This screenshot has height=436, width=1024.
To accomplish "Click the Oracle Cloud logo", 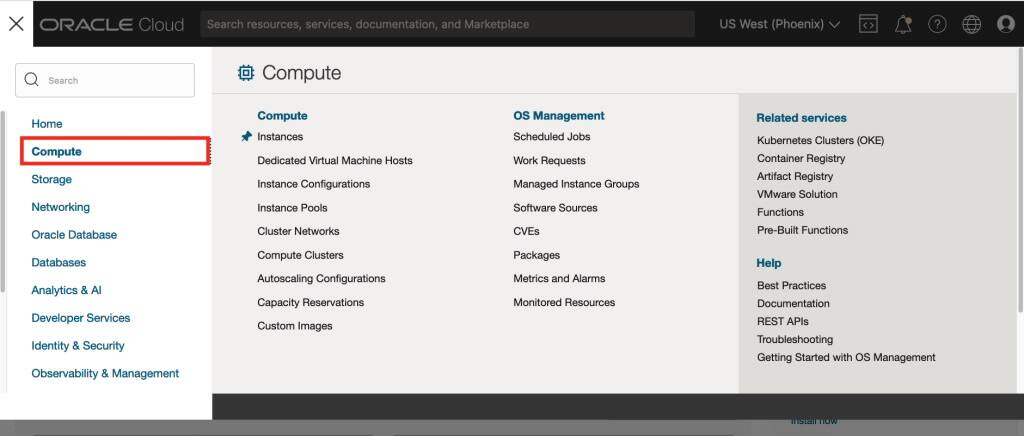I will [112, 25].
